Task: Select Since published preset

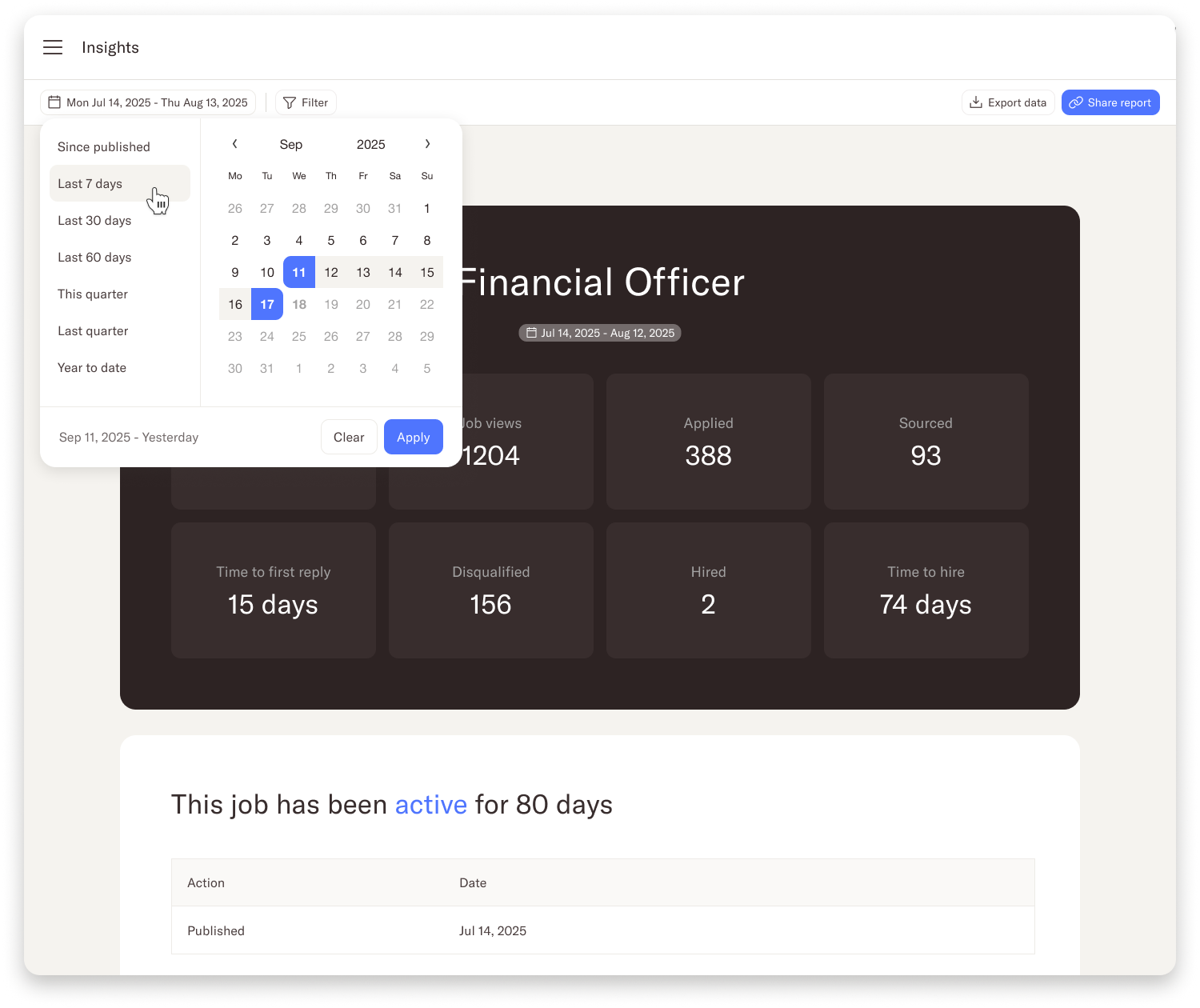Action: pos(120,147)
